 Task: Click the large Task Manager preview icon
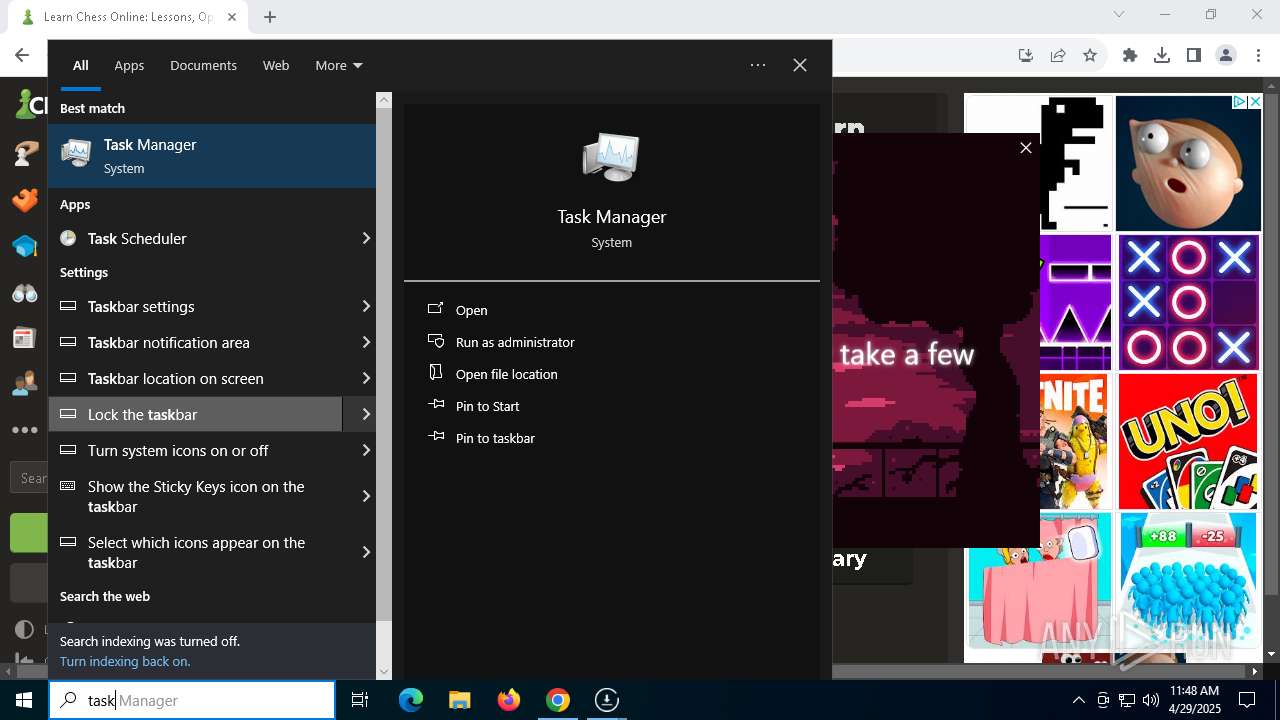click(x=611, y=157)
